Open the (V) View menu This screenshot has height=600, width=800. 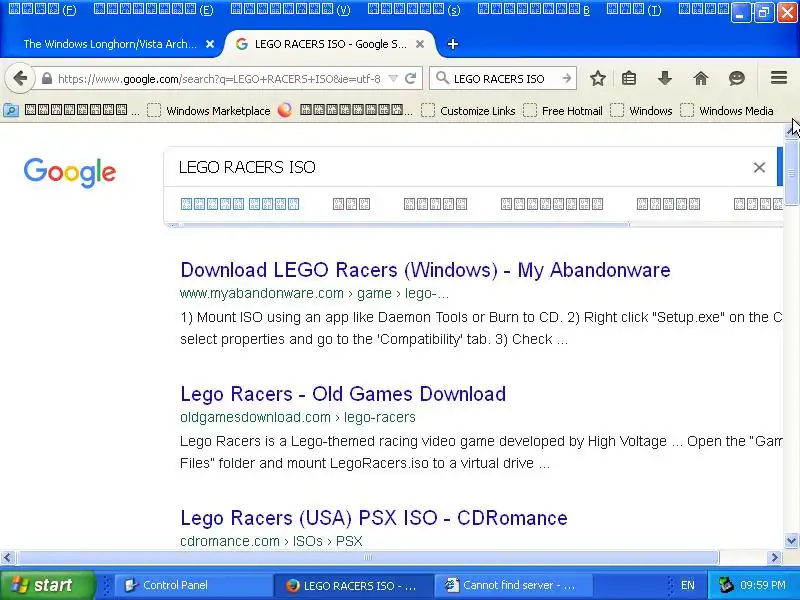(x=291, y=9)
